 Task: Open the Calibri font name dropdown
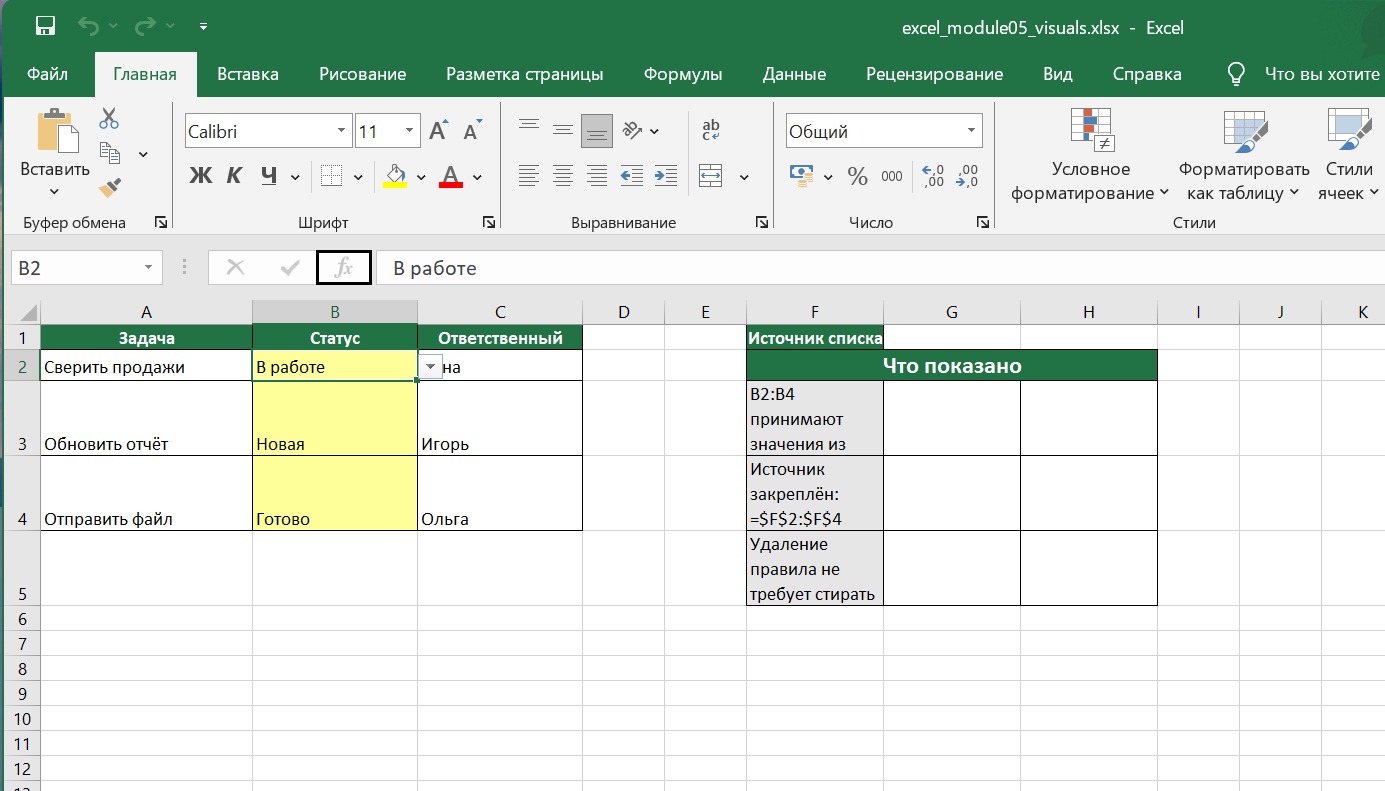[343, 131]
